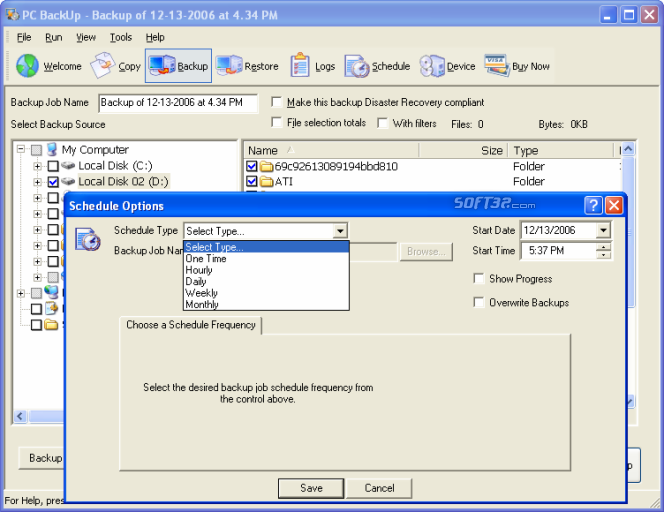Open the Start Date dropdown arrow
The height and width of the screenshot is (512, 664).
[x=603, y=230]
